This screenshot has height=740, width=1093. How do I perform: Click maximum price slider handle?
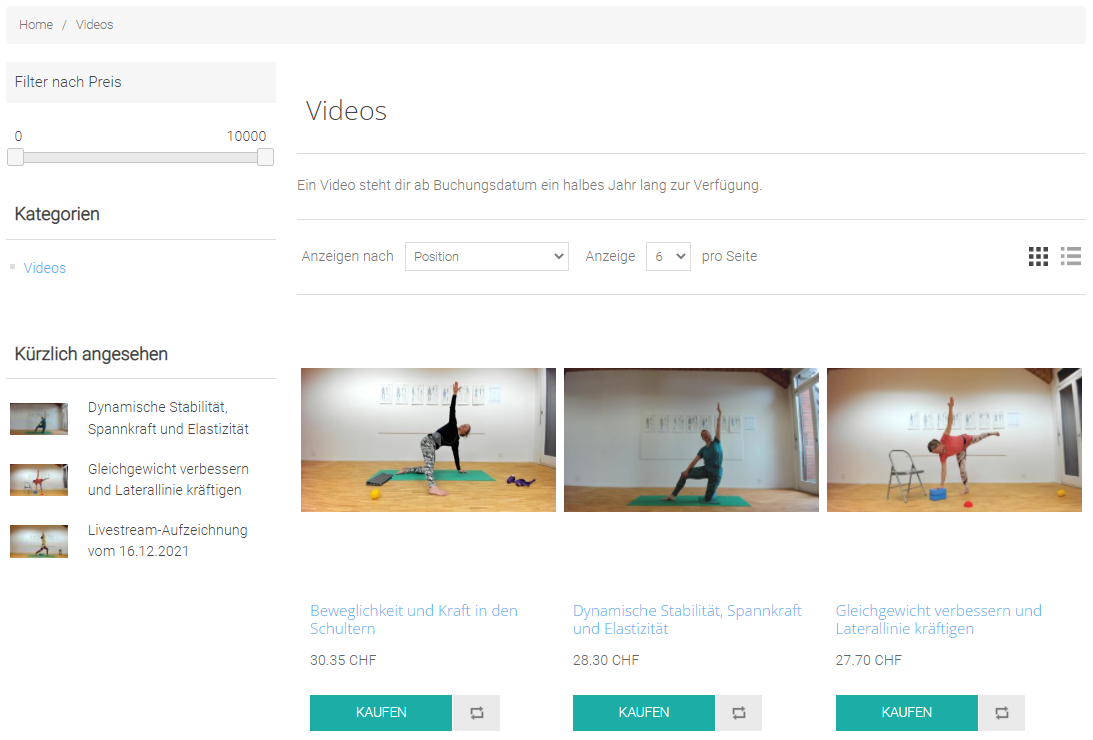265,157
